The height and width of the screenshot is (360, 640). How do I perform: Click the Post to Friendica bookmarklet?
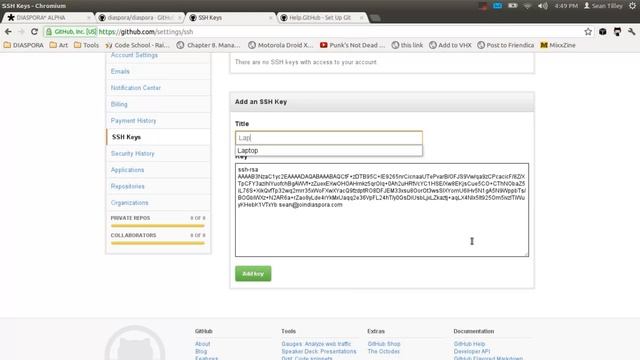(505, 45)
